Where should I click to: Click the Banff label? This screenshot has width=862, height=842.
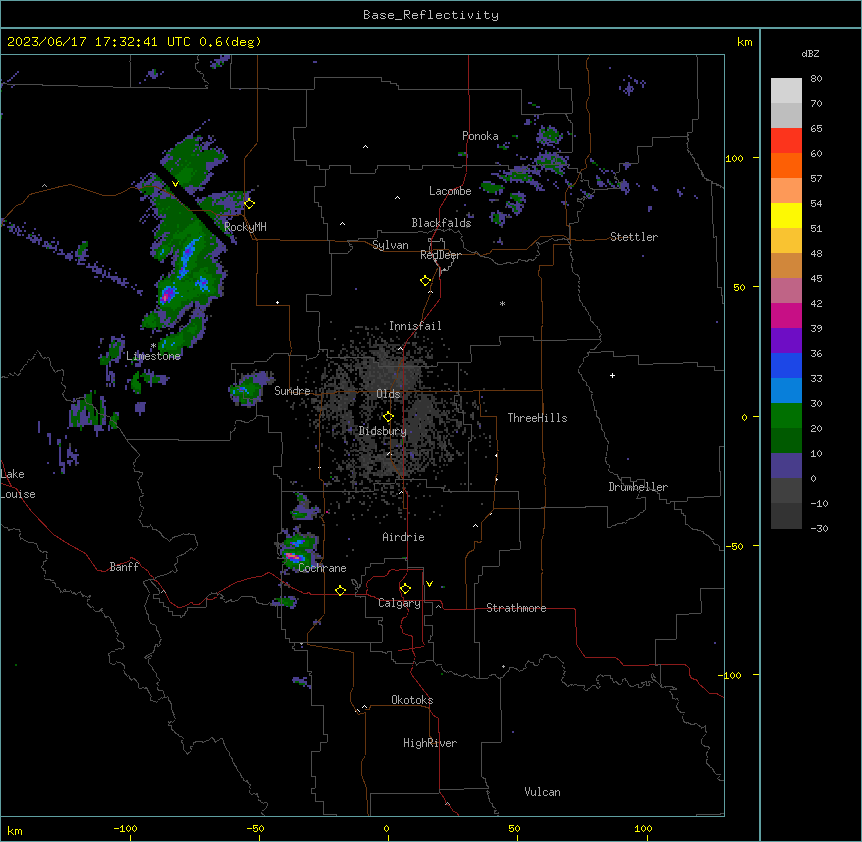coord(124,567)
